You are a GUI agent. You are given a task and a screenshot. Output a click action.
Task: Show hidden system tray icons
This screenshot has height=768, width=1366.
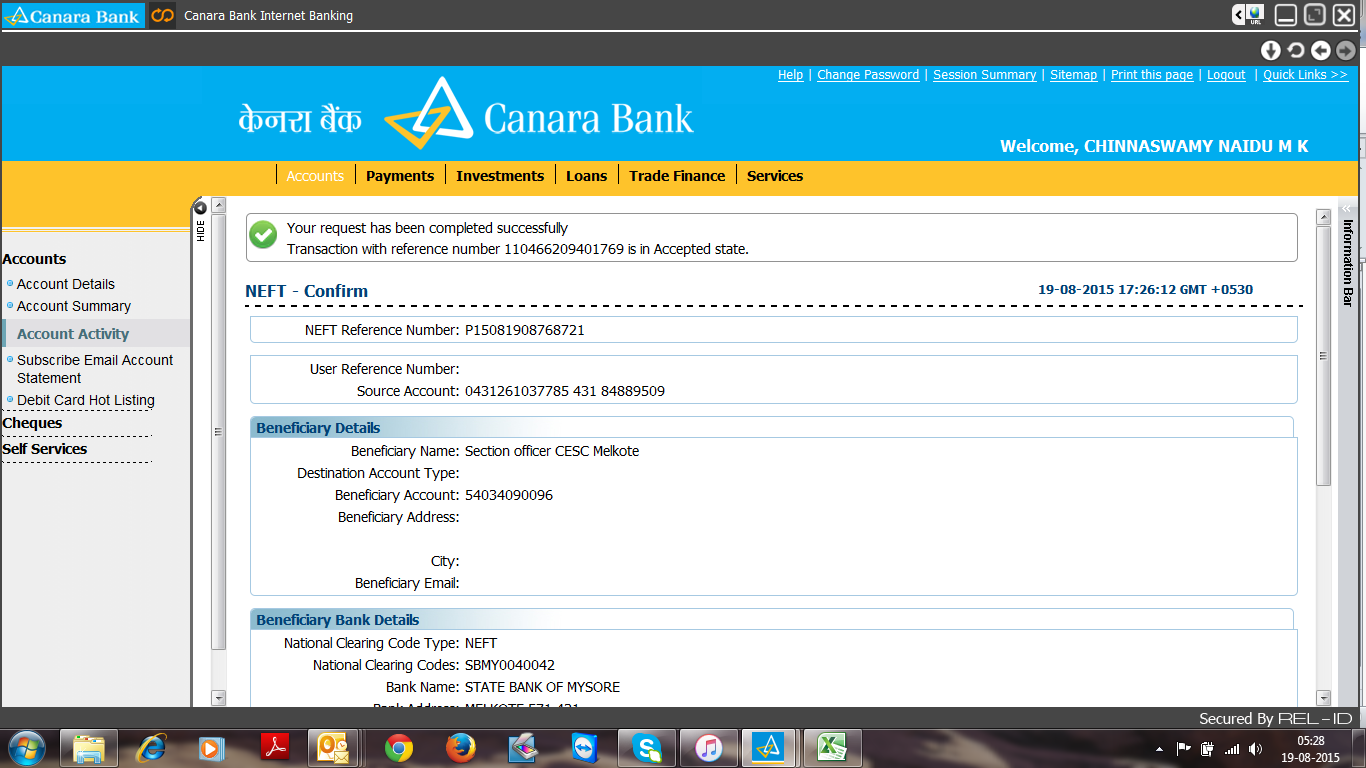tap(1159, 748)
